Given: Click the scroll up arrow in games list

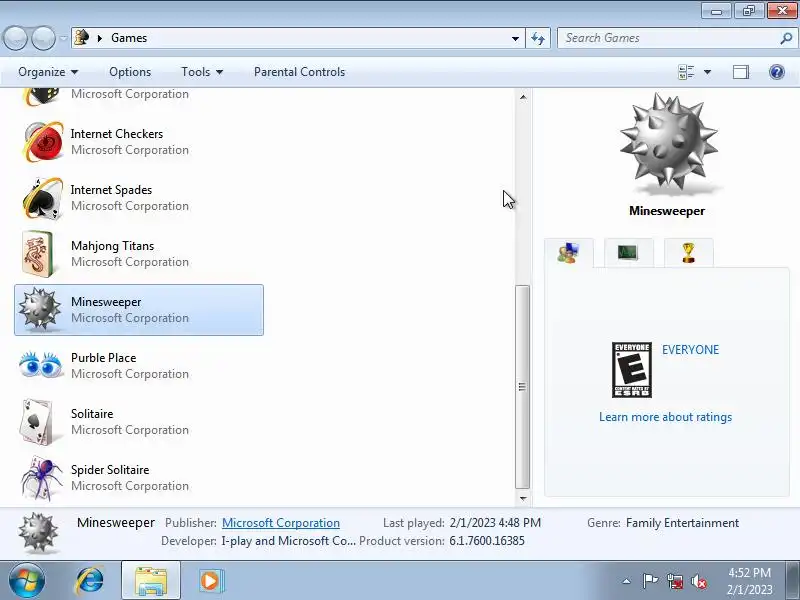Looking at the screenshot, I should [x=523, y=96].
